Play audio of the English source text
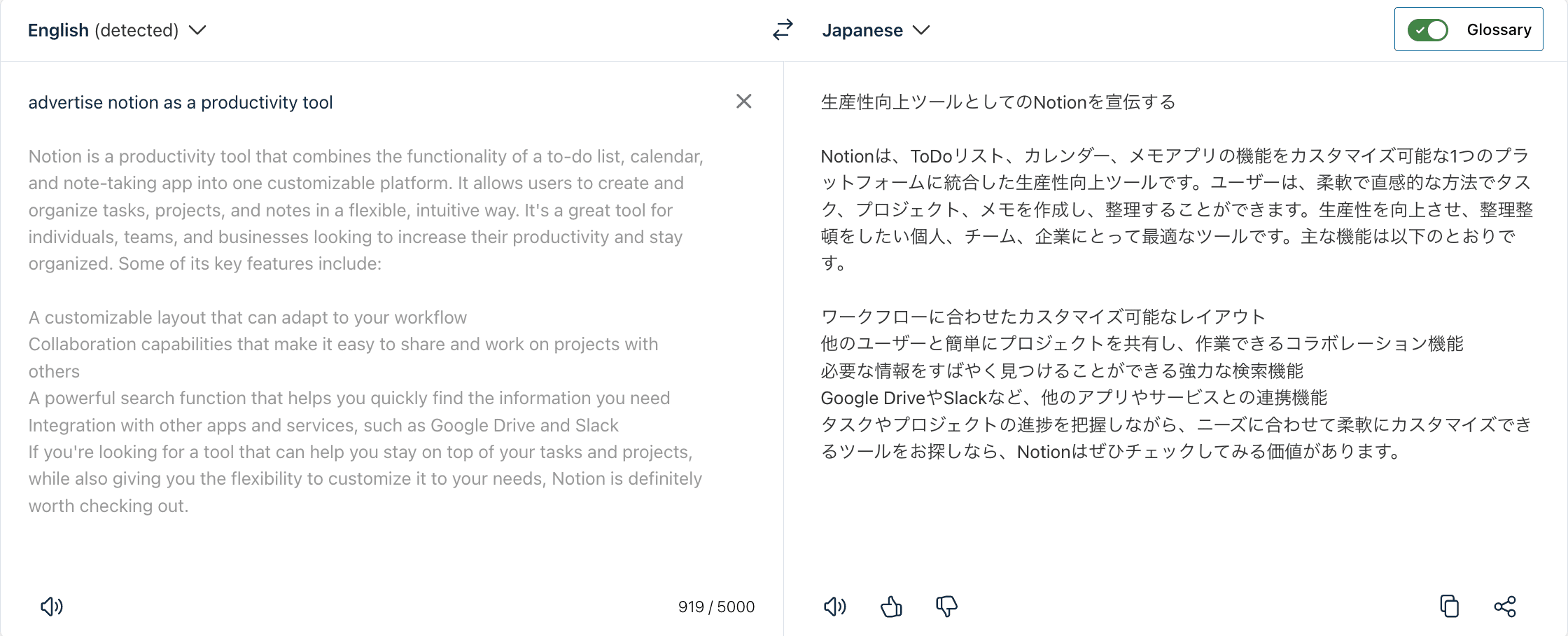 [x=52, y=607]
